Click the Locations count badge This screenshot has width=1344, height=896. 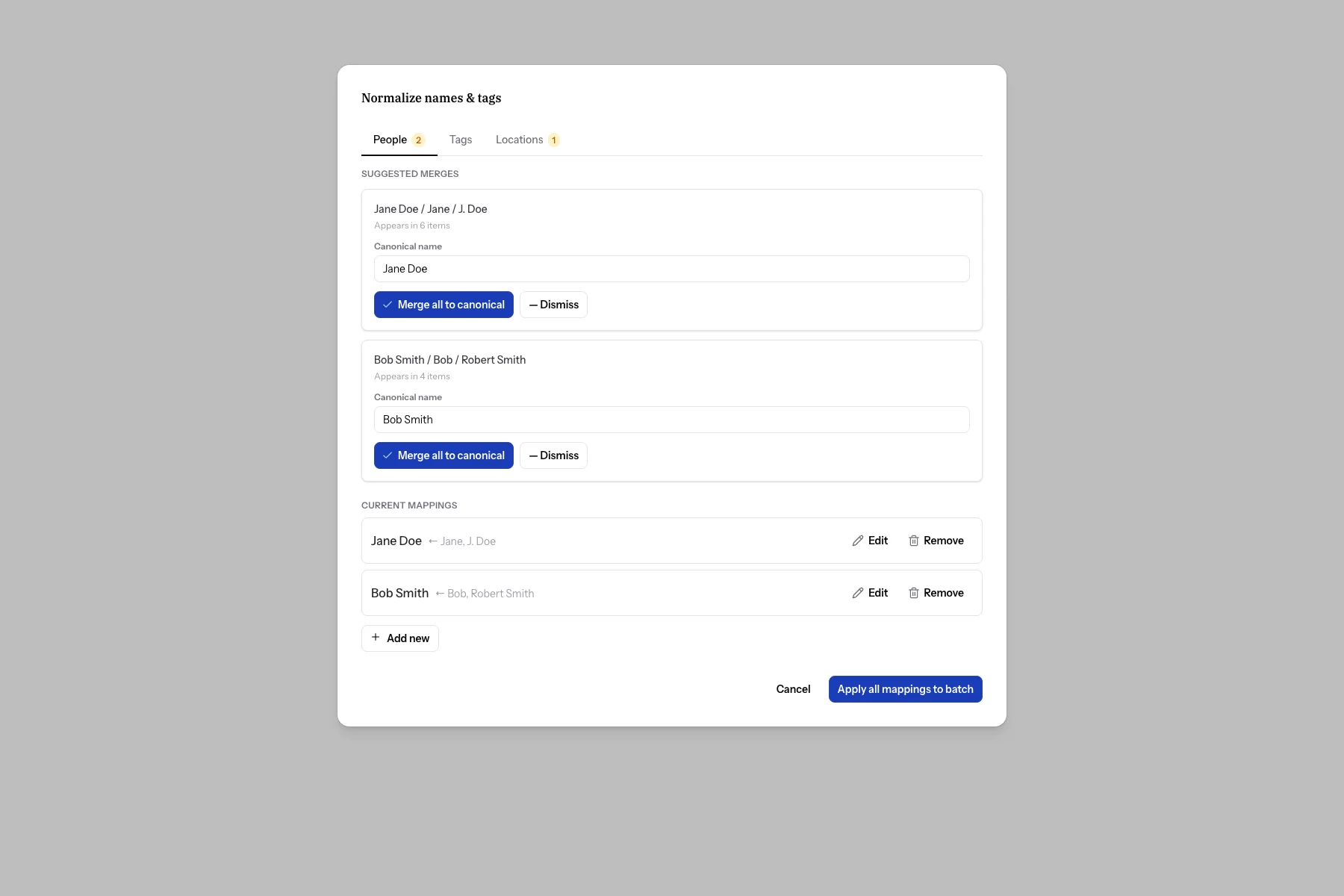click(554, 140)
